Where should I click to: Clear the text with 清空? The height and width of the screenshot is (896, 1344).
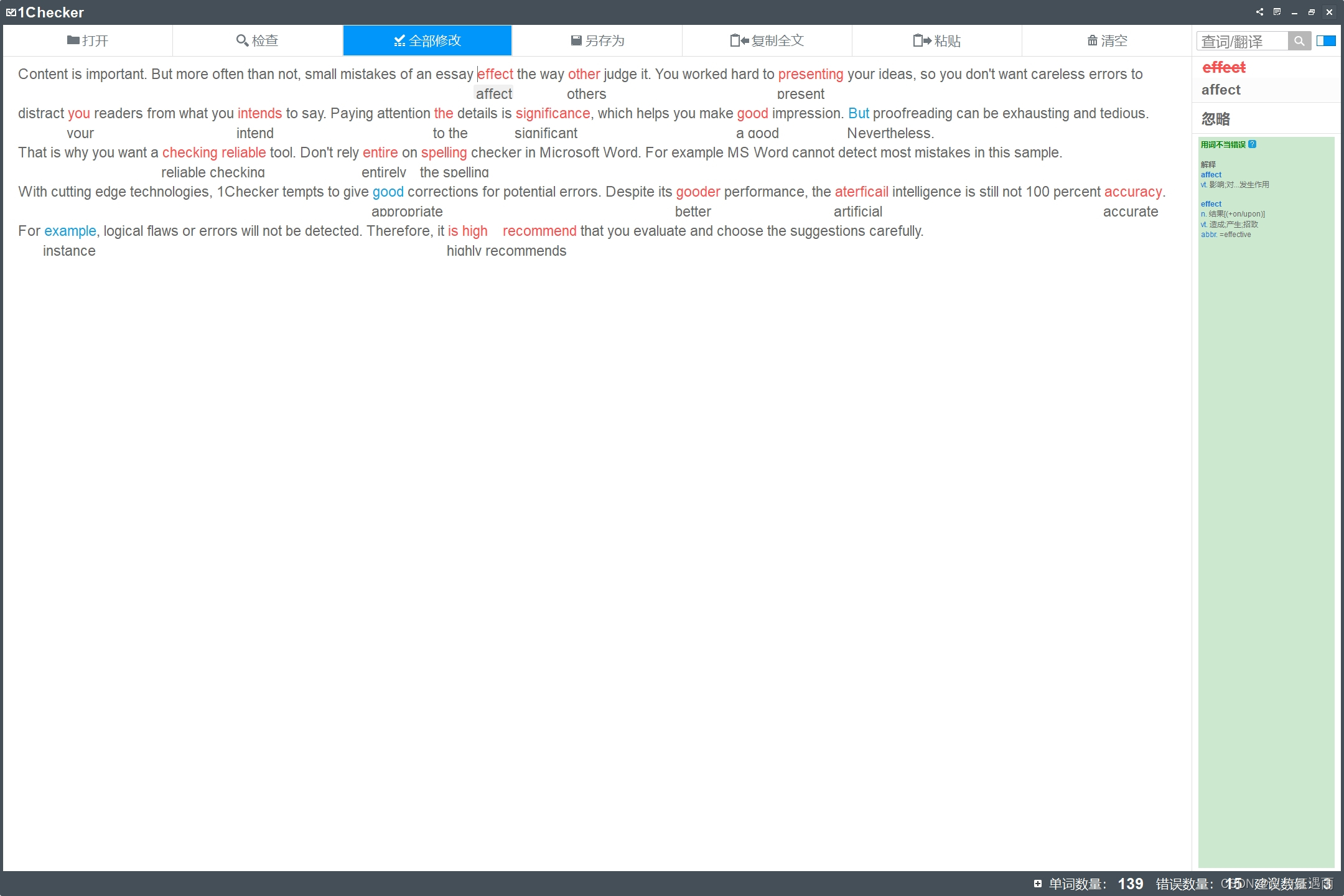[1106, 41]
